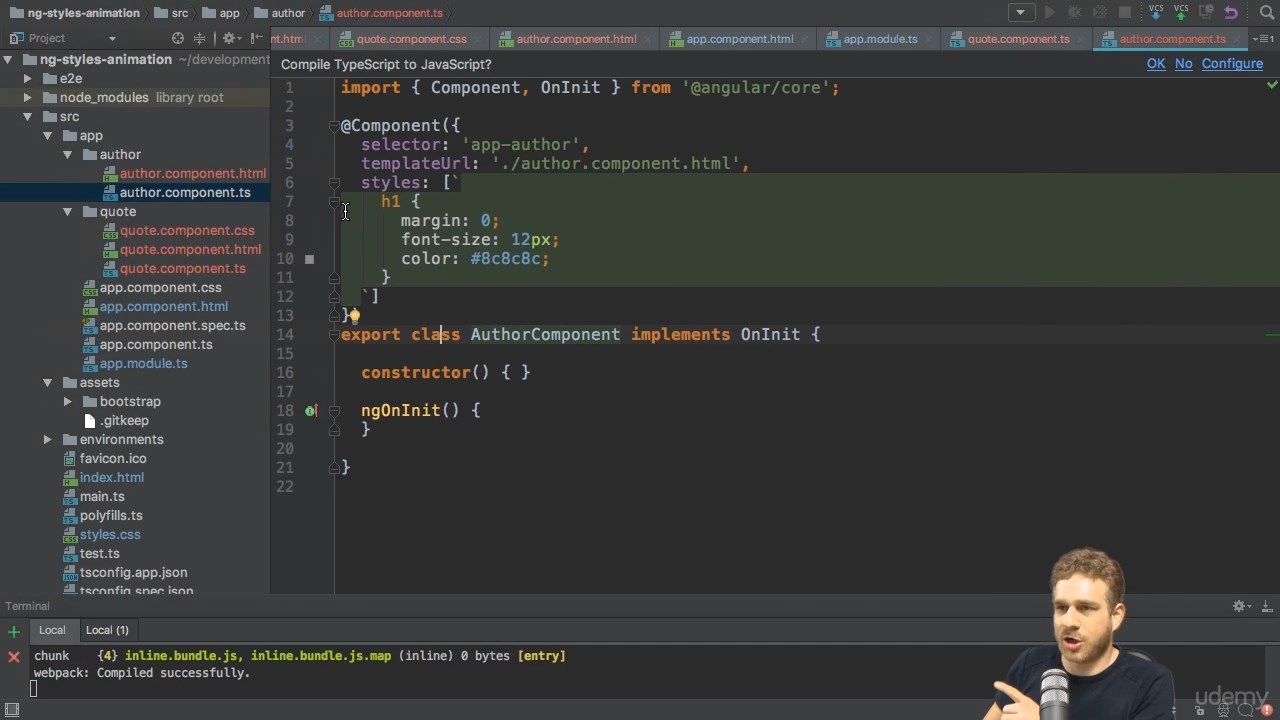Collapse the author folder
The height and width of the screenshot is (720, 1280).
(x=68, y=155)
